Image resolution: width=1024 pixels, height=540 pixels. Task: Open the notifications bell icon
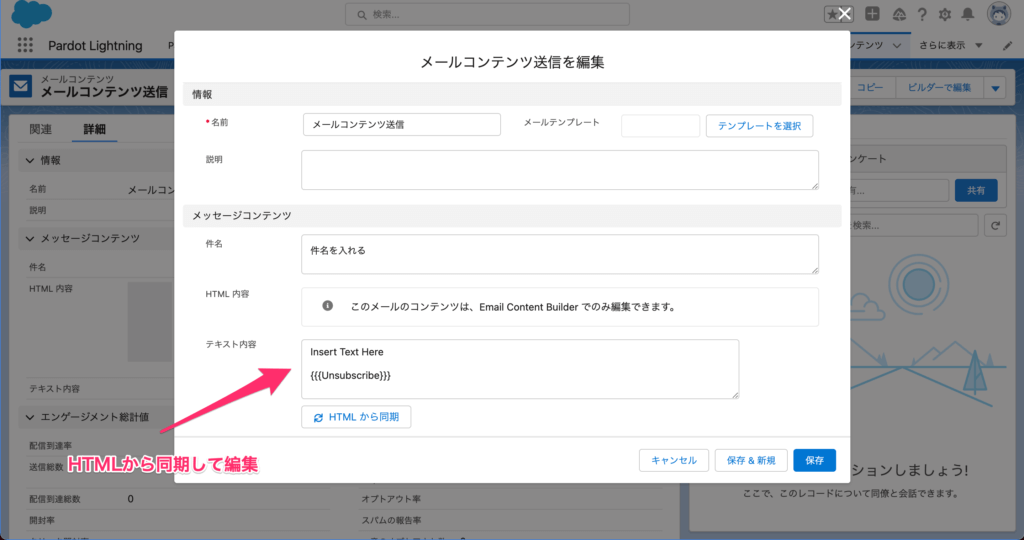point(968,14)
